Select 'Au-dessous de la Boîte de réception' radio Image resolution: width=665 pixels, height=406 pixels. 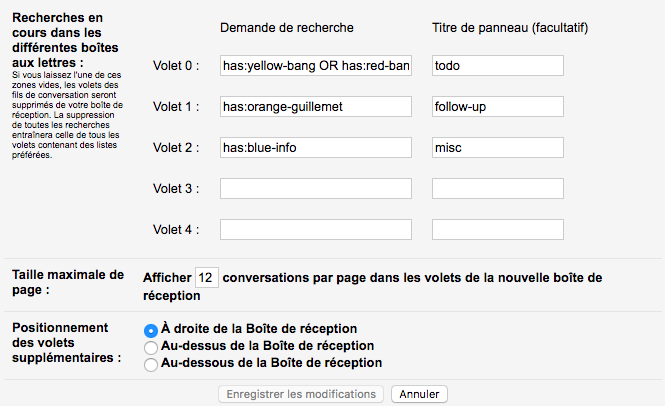[151, 364]
